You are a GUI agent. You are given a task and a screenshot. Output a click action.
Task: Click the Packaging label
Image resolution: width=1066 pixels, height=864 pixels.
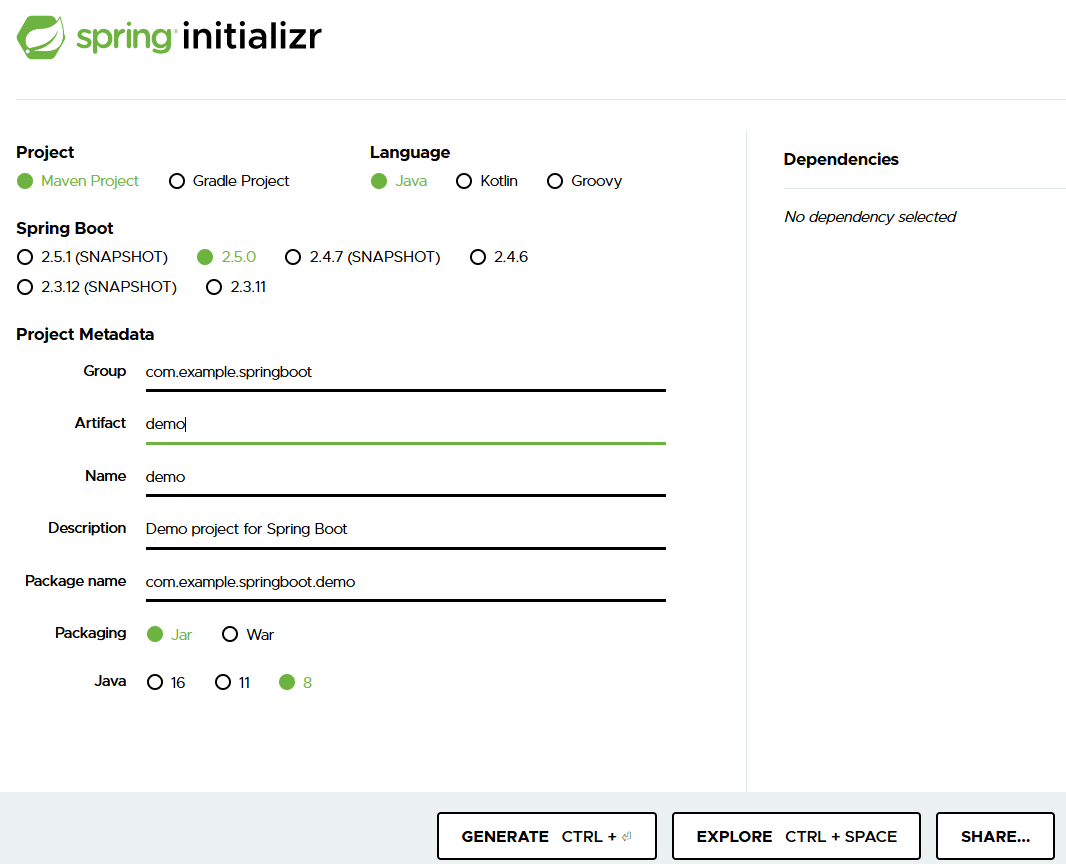click(x=90, y=633)
